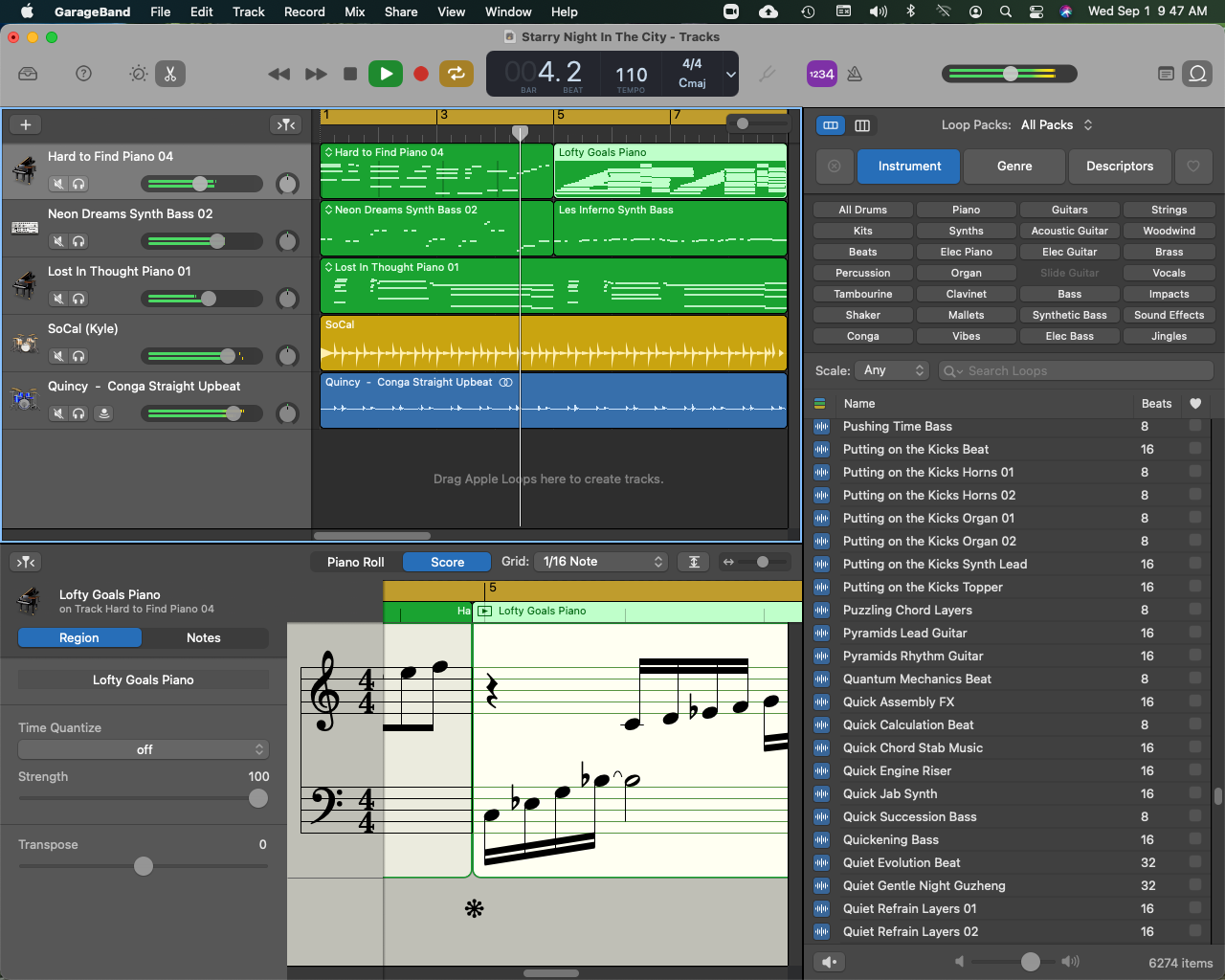Select the Genre tab in Loop Browser

coord(1014,166)
